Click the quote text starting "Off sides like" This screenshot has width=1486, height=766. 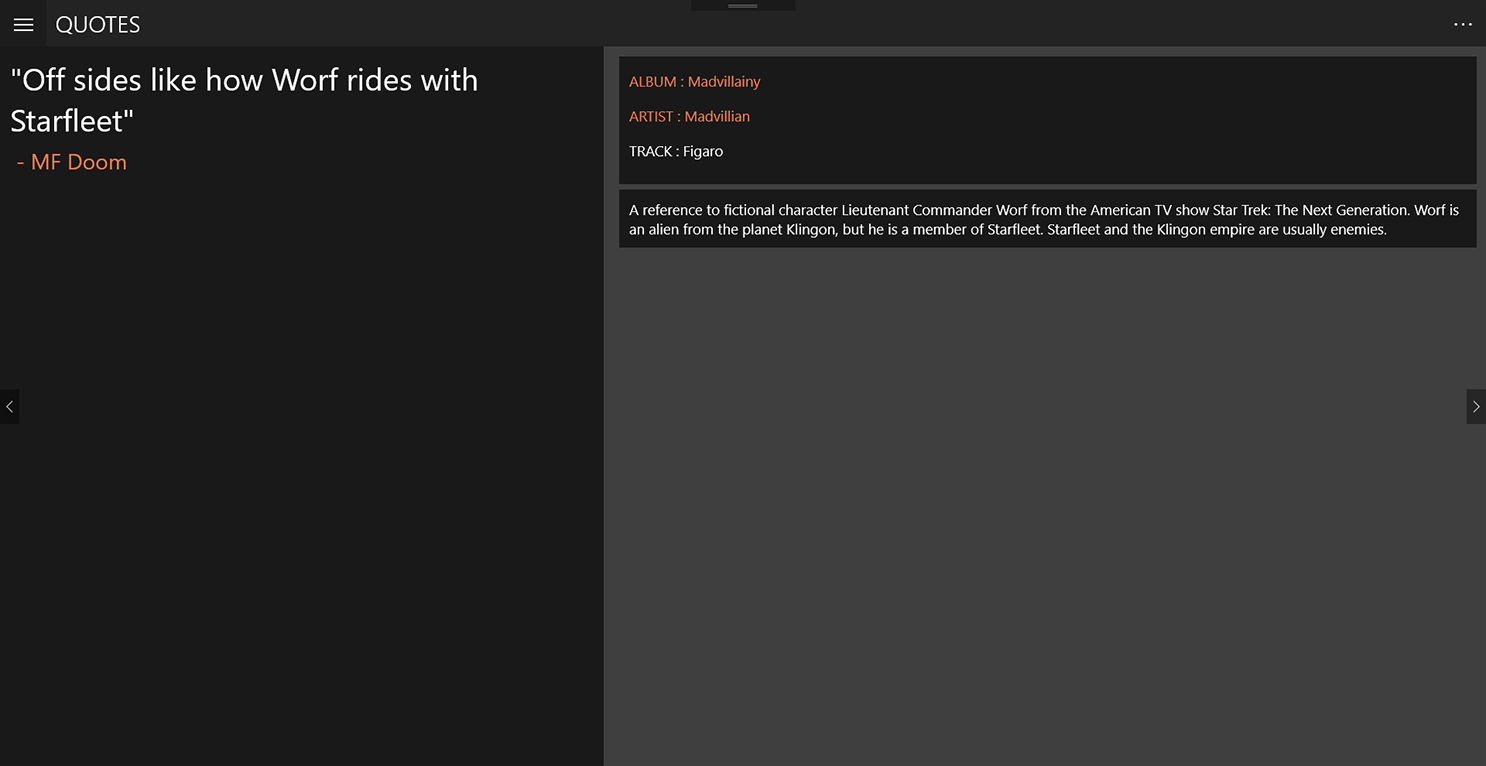244,100
